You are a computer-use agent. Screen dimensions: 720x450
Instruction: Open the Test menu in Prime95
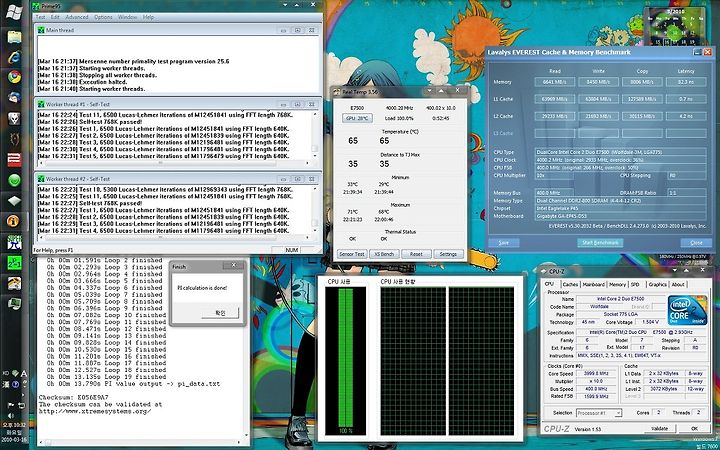40,17
